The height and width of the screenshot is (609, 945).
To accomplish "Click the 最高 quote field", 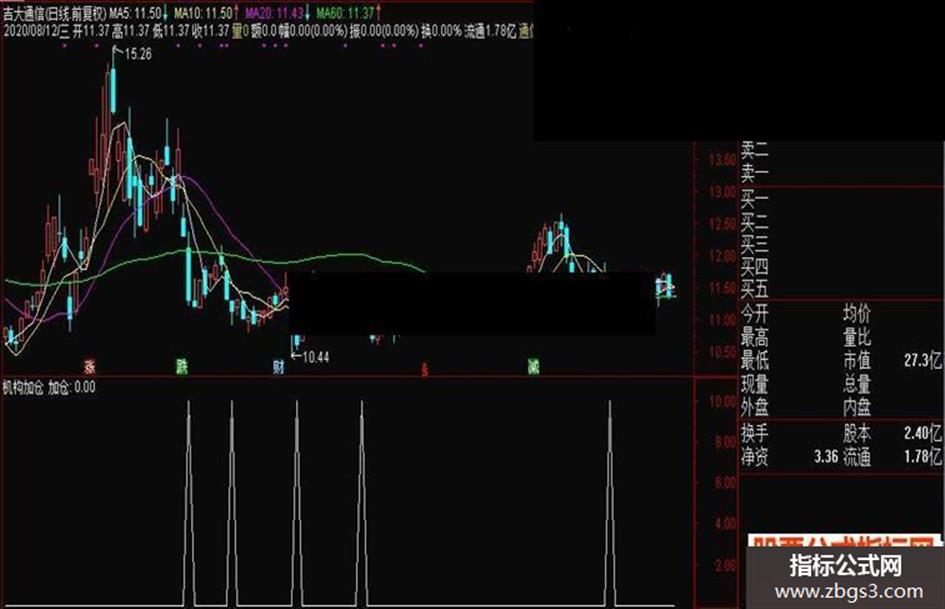I will tap(755, 337).
